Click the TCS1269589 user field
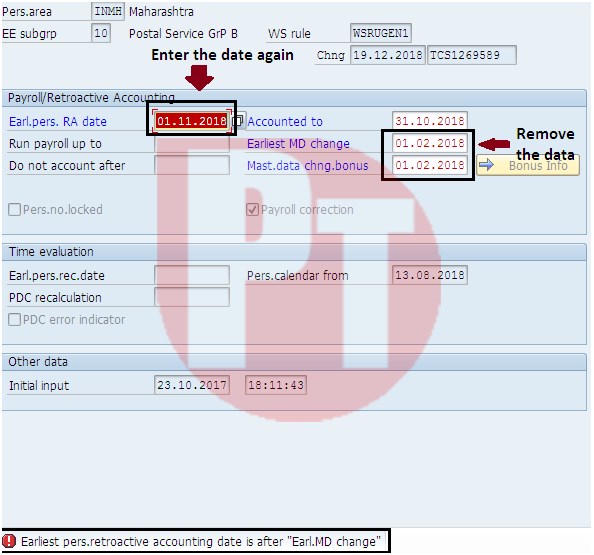Screen dimensions: 594x555 point(472,55)
